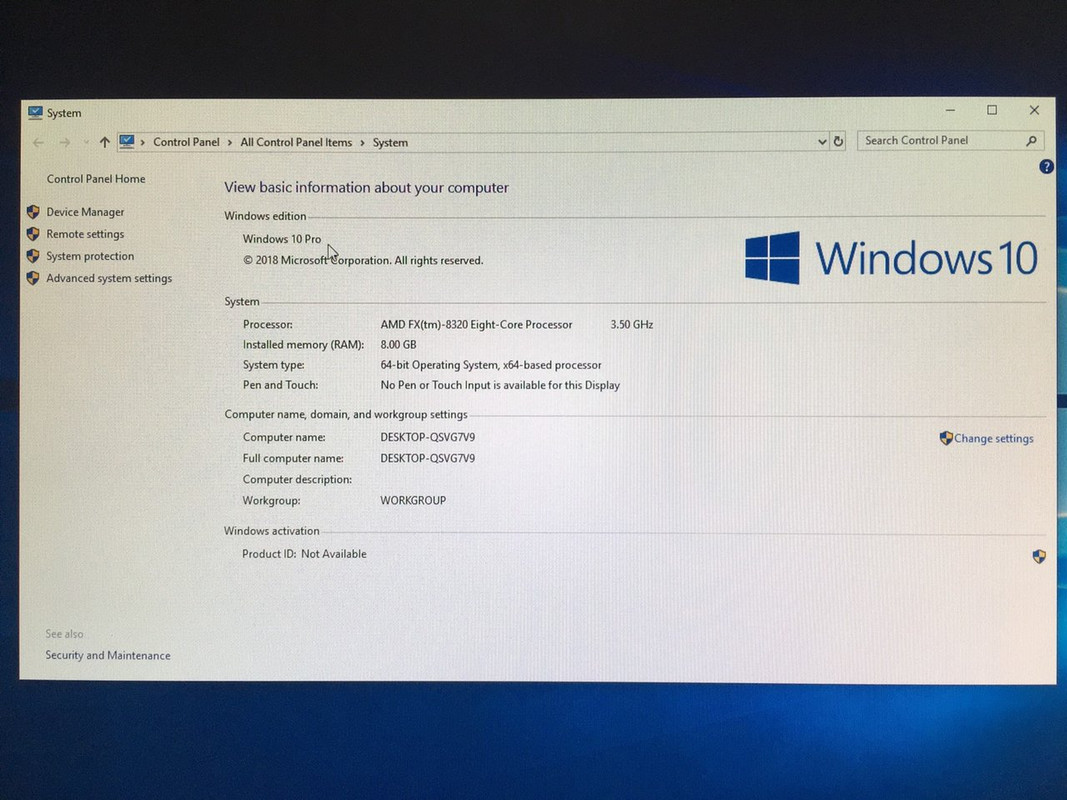Click shield icon next to System protection
This screenshot has width=1067, height=800.
(33, 256)
